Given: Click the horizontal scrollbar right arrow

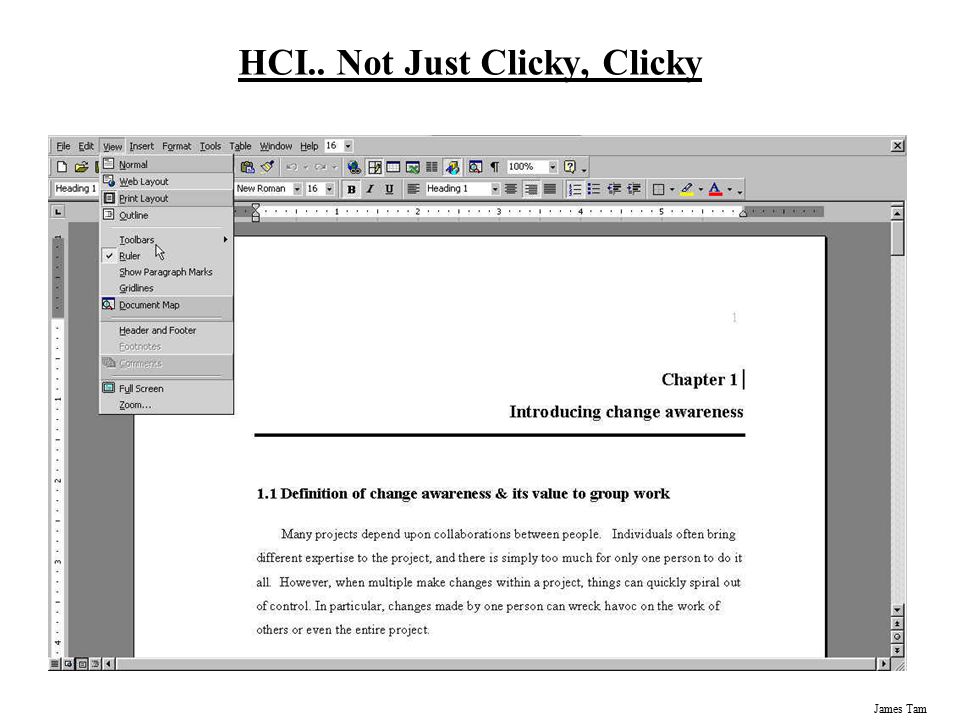Looking at the screenshot, I should pyautogui.click(x=883, y=664).
